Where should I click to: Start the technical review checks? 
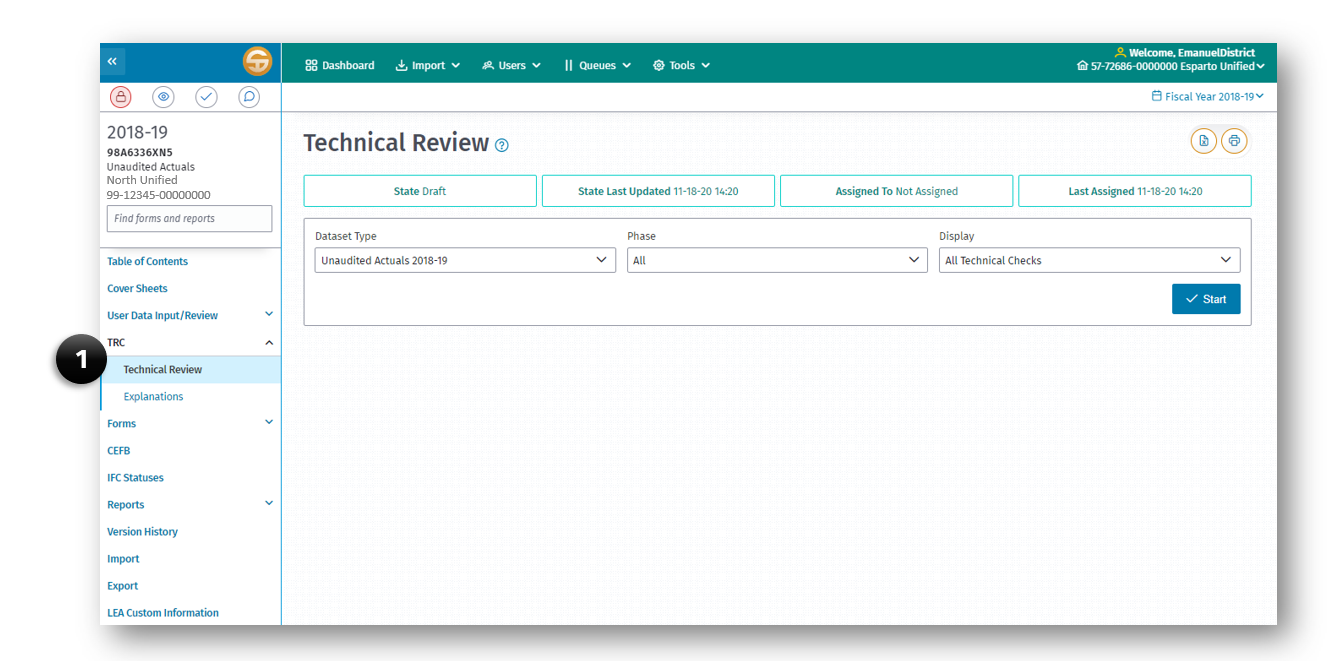(x=1206, y=298)
